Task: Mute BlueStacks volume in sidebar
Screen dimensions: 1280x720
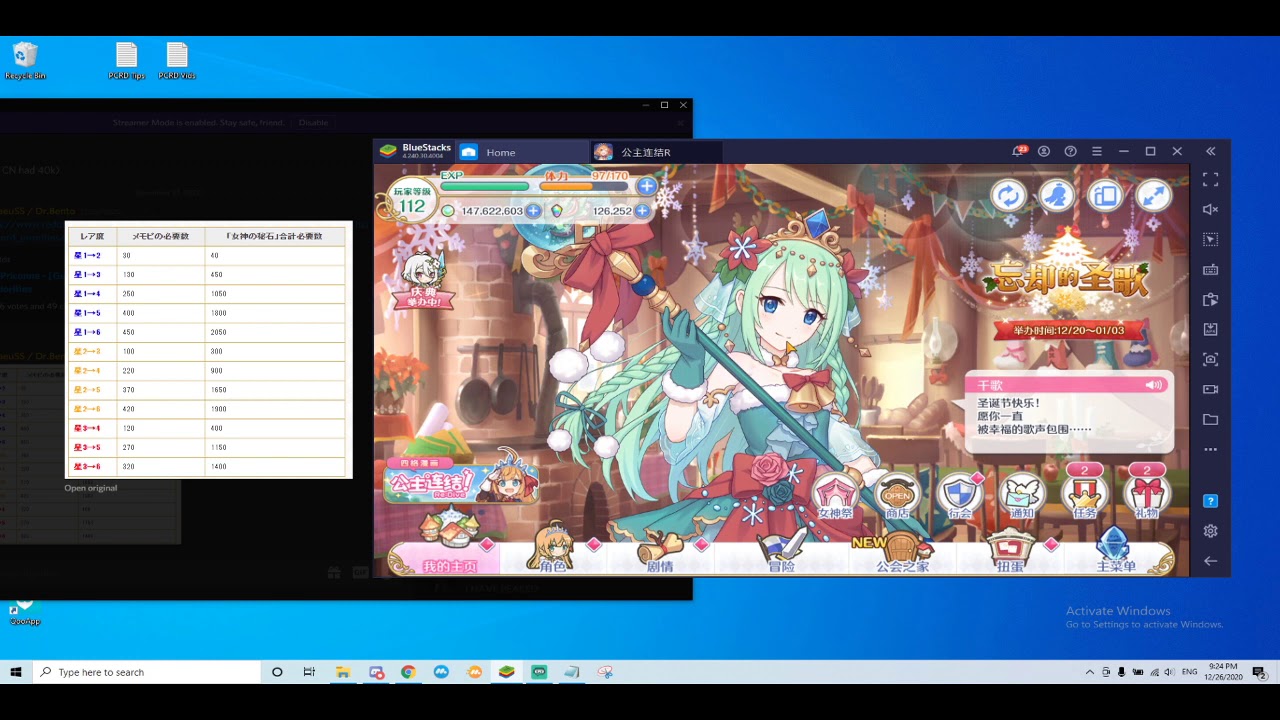Action: tap(1210, 209)
